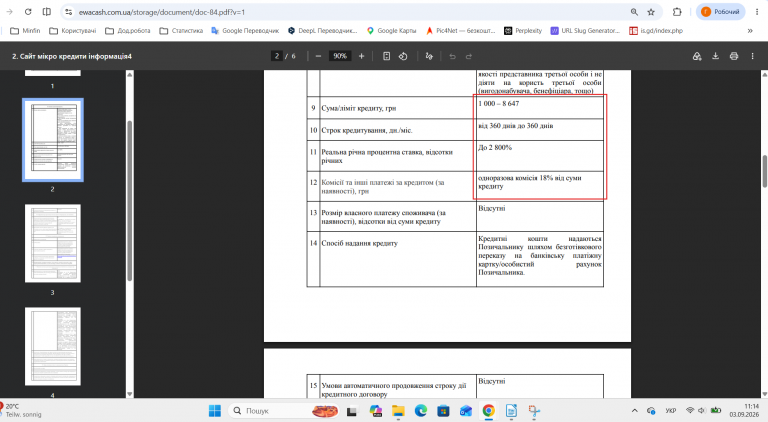Print the PDF document
This screenshot has width=768, height=422.
[x=734, y=56]
